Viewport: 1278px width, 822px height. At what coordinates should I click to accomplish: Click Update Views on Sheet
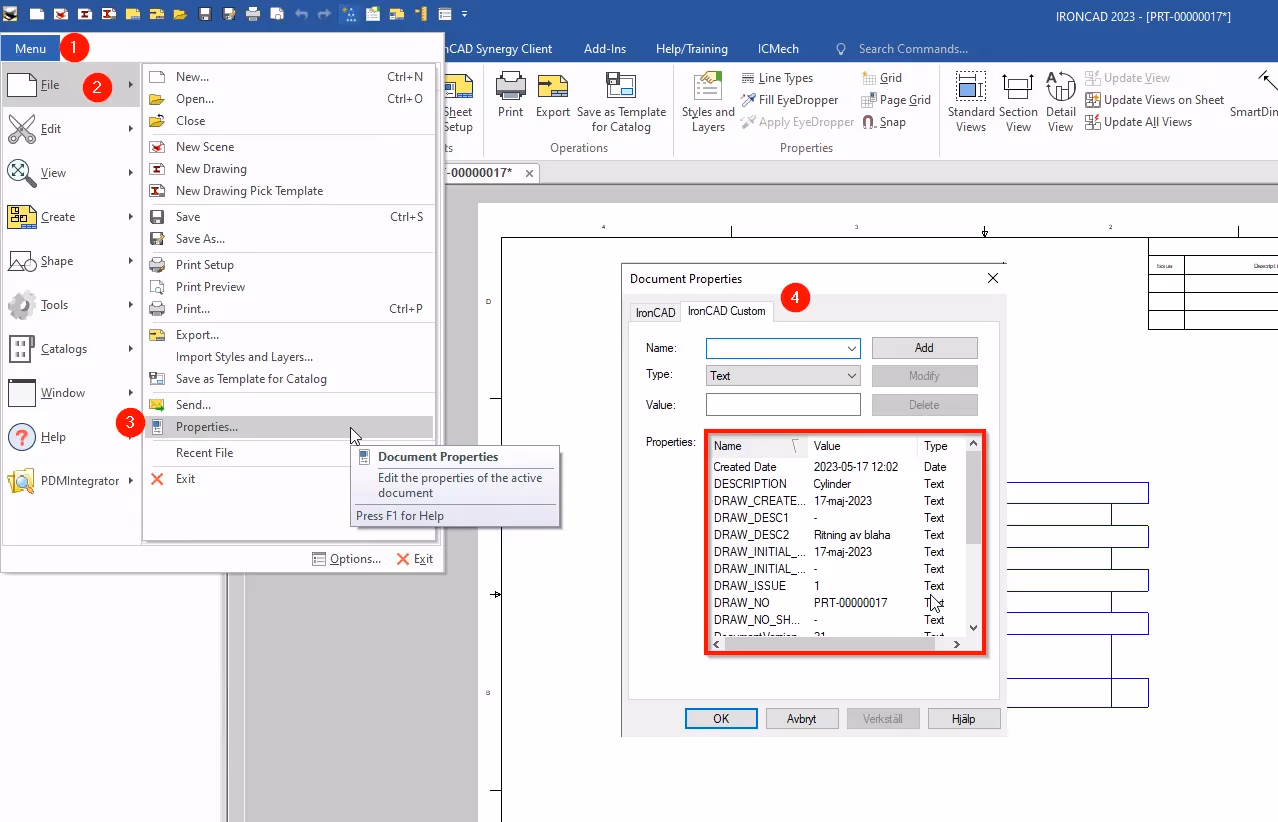click(1154, 100)
